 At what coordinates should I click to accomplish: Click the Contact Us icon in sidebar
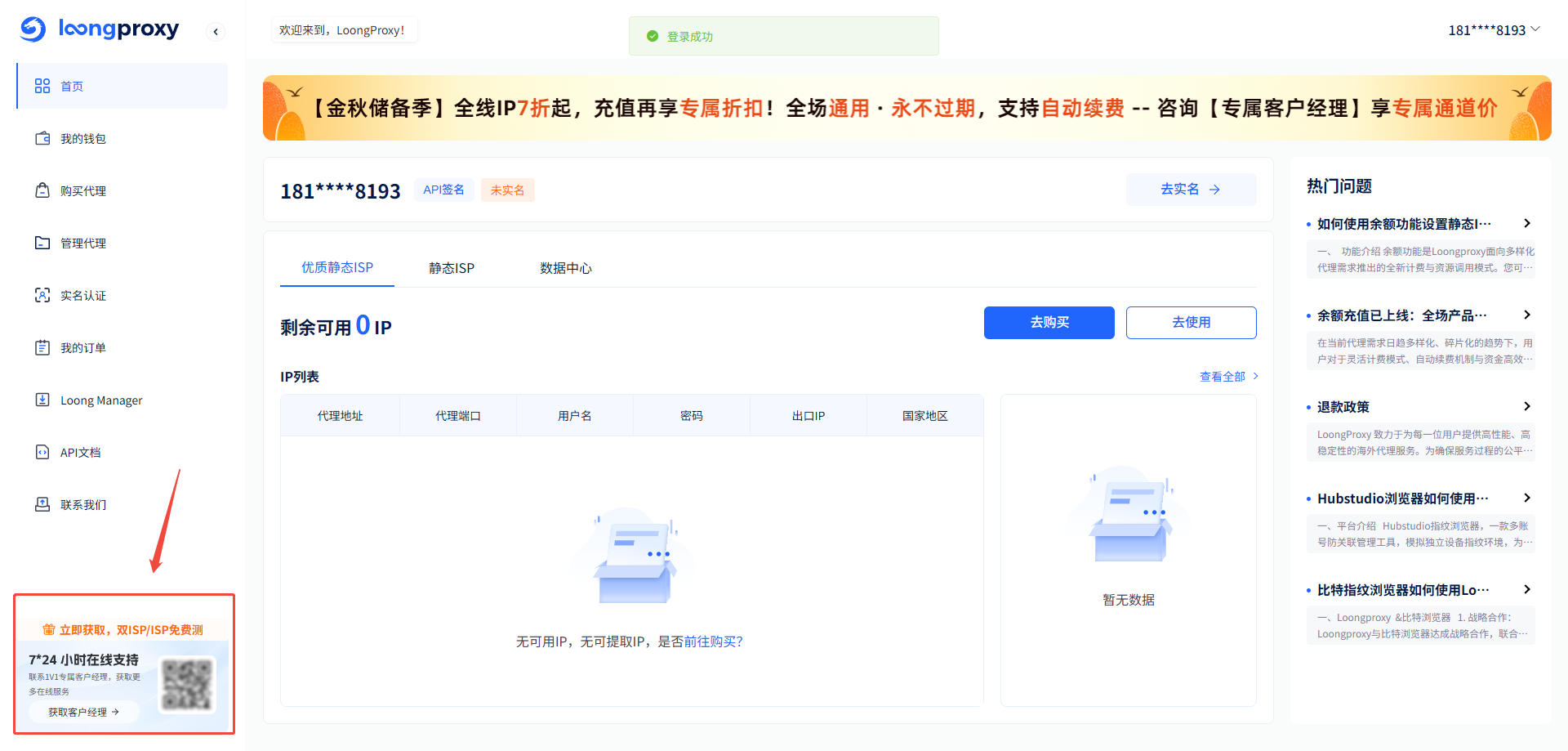pyautogui.click(x=42, y=504)
